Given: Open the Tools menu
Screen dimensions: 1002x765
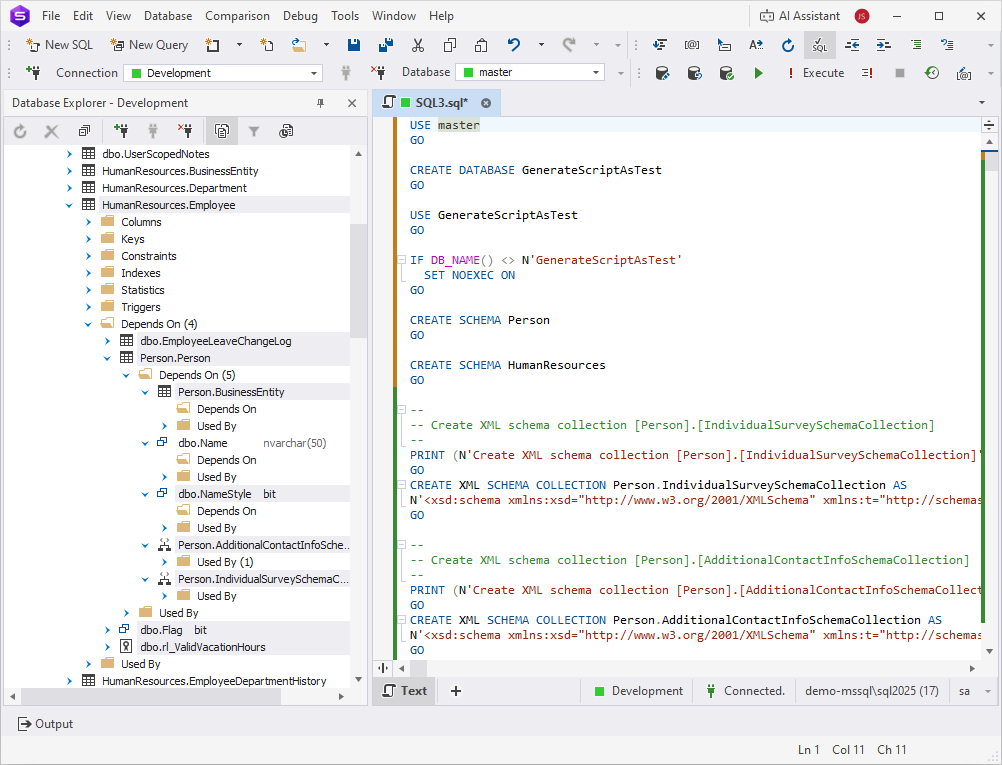Looking at the screenshot, I should click(x=345, y=16).
